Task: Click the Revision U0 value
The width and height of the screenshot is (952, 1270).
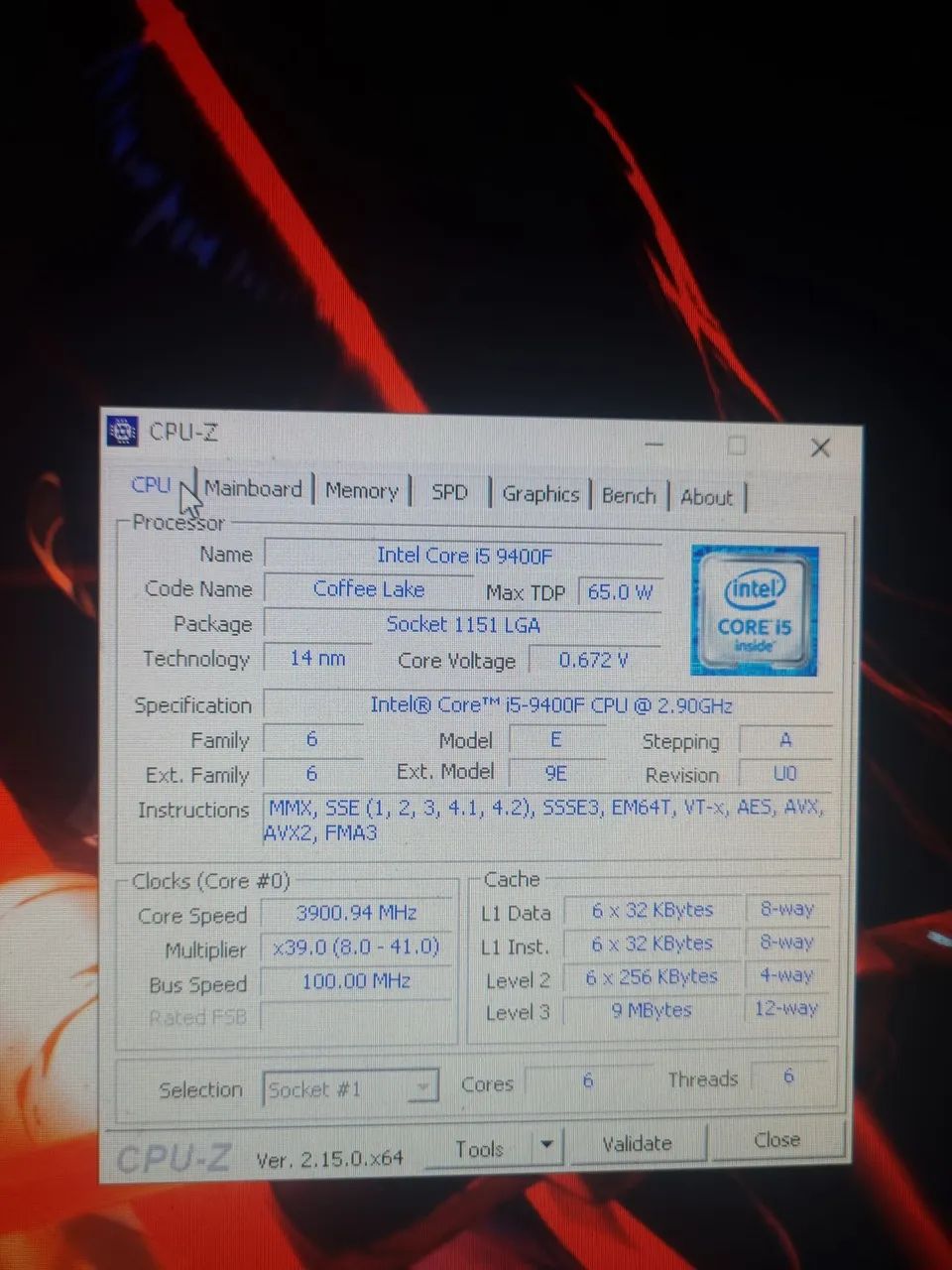Action: coord(784,774)
